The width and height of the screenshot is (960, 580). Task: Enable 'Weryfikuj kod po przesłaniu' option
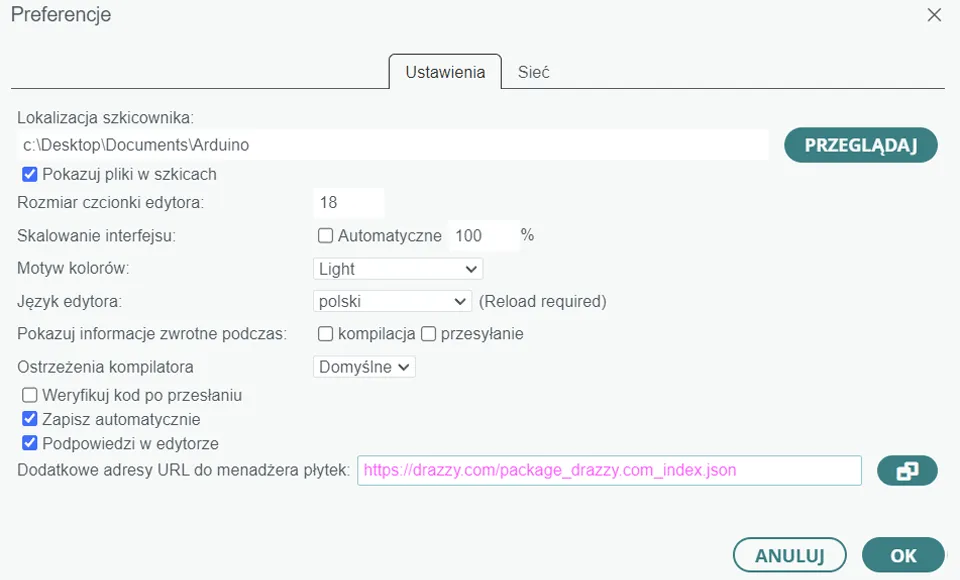[30, 395]
